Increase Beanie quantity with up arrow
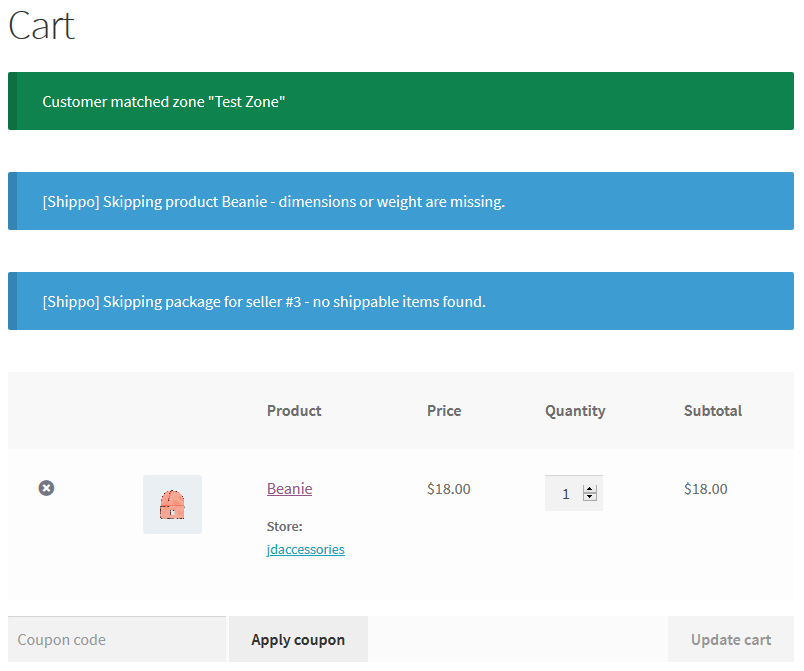This screenshot has height=671, width=804. pyautogui.click(x=590, y=489)
